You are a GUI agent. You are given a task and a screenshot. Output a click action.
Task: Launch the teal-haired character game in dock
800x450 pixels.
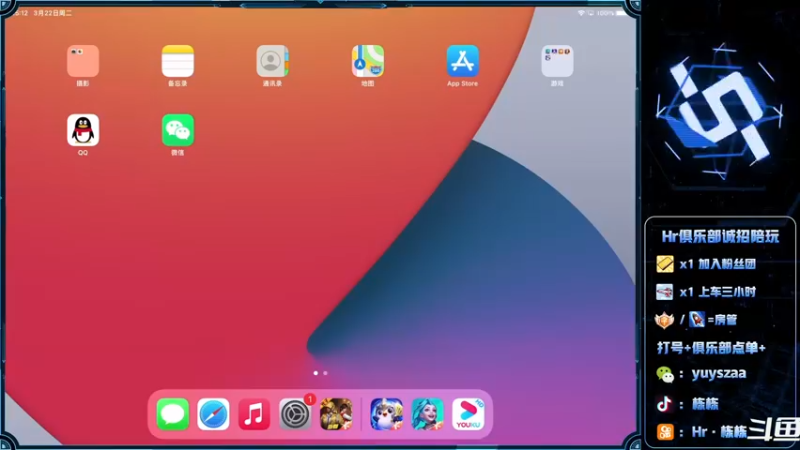[x=427, y=414]
